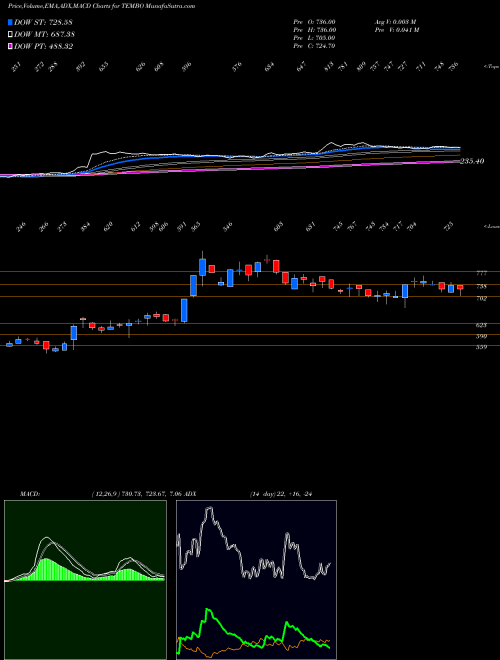The image size is (500, 660).
Task: Click the 'Pre L: 705.00' value
Action: (x=314, y=38)
